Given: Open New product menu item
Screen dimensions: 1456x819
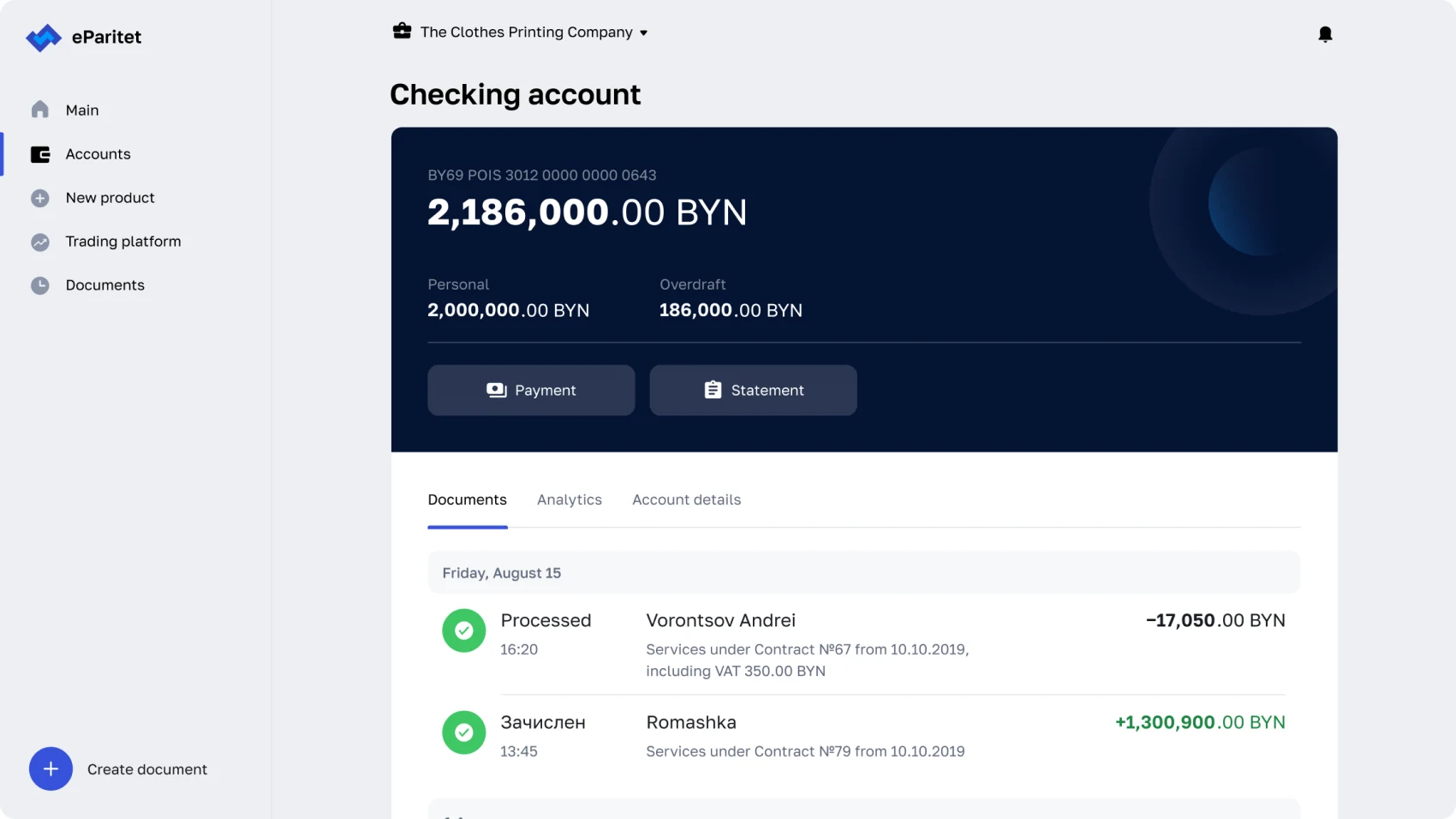Looking at the screenshot, I should point(110,198).
